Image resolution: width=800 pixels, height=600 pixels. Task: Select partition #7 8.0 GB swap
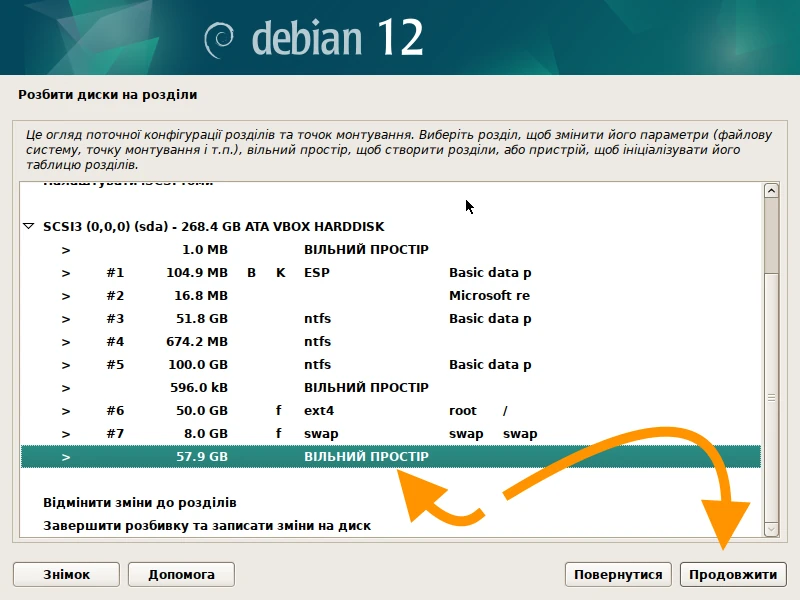point(391,433)
